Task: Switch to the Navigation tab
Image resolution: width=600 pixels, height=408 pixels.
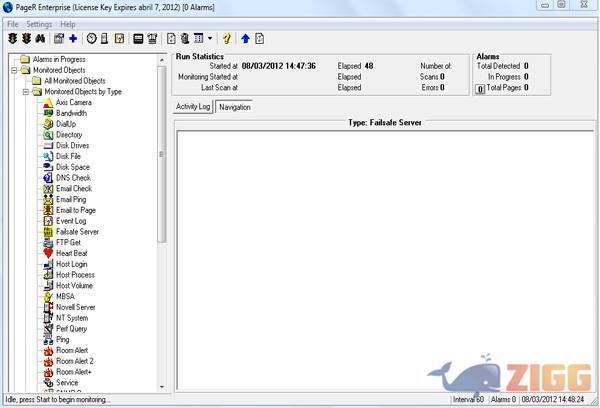Action: coord(235,107)
